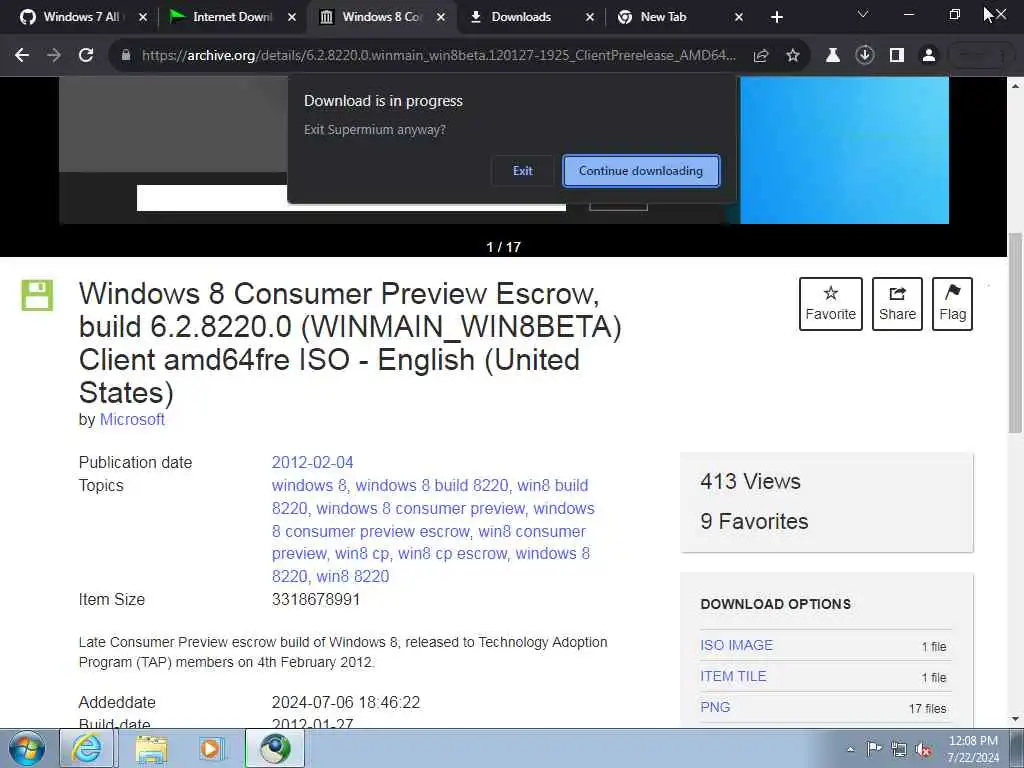Open a new tab with plus button
This screenshot has height=768, width=1024.
click(x=776, y=17)
